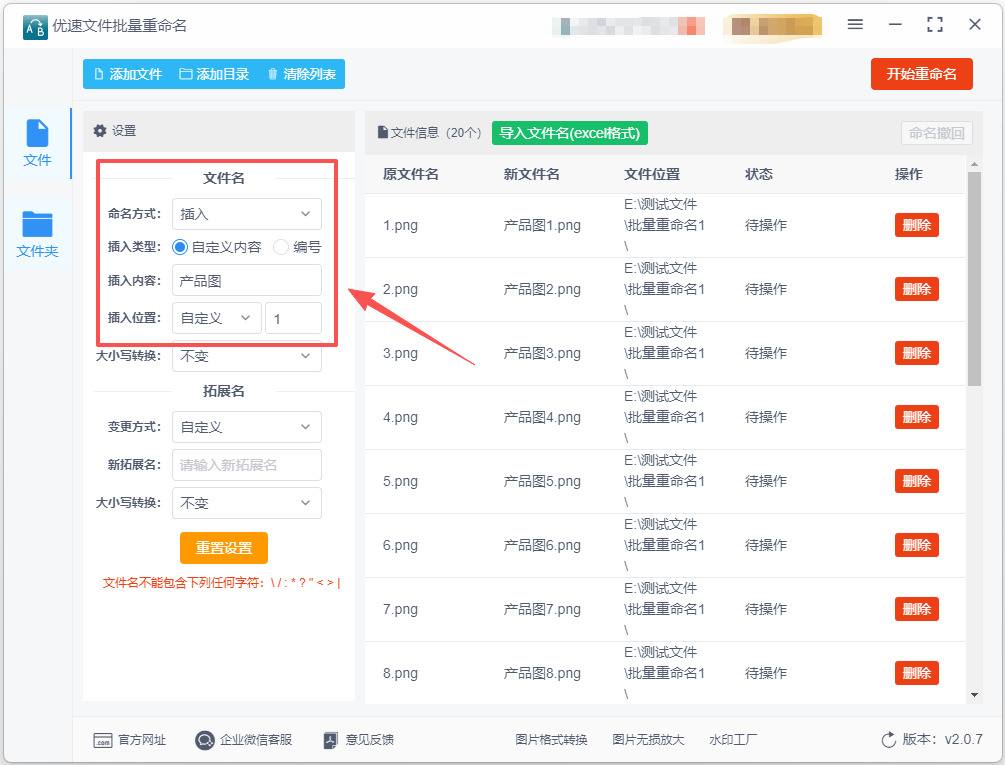Click the 设置 gear icon

pos(99,131)
